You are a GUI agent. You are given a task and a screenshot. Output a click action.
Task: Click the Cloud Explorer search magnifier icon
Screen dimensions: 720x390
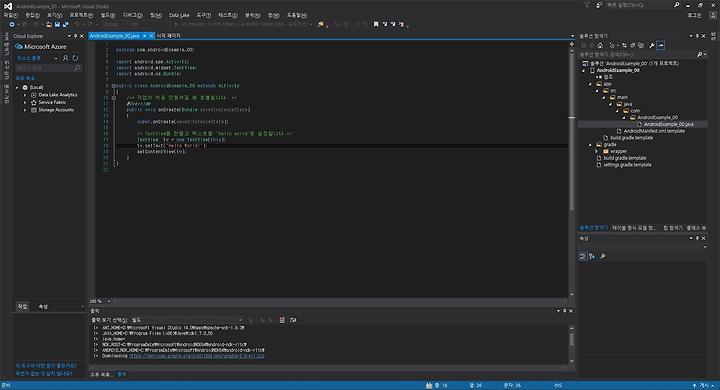pos(77,68)
